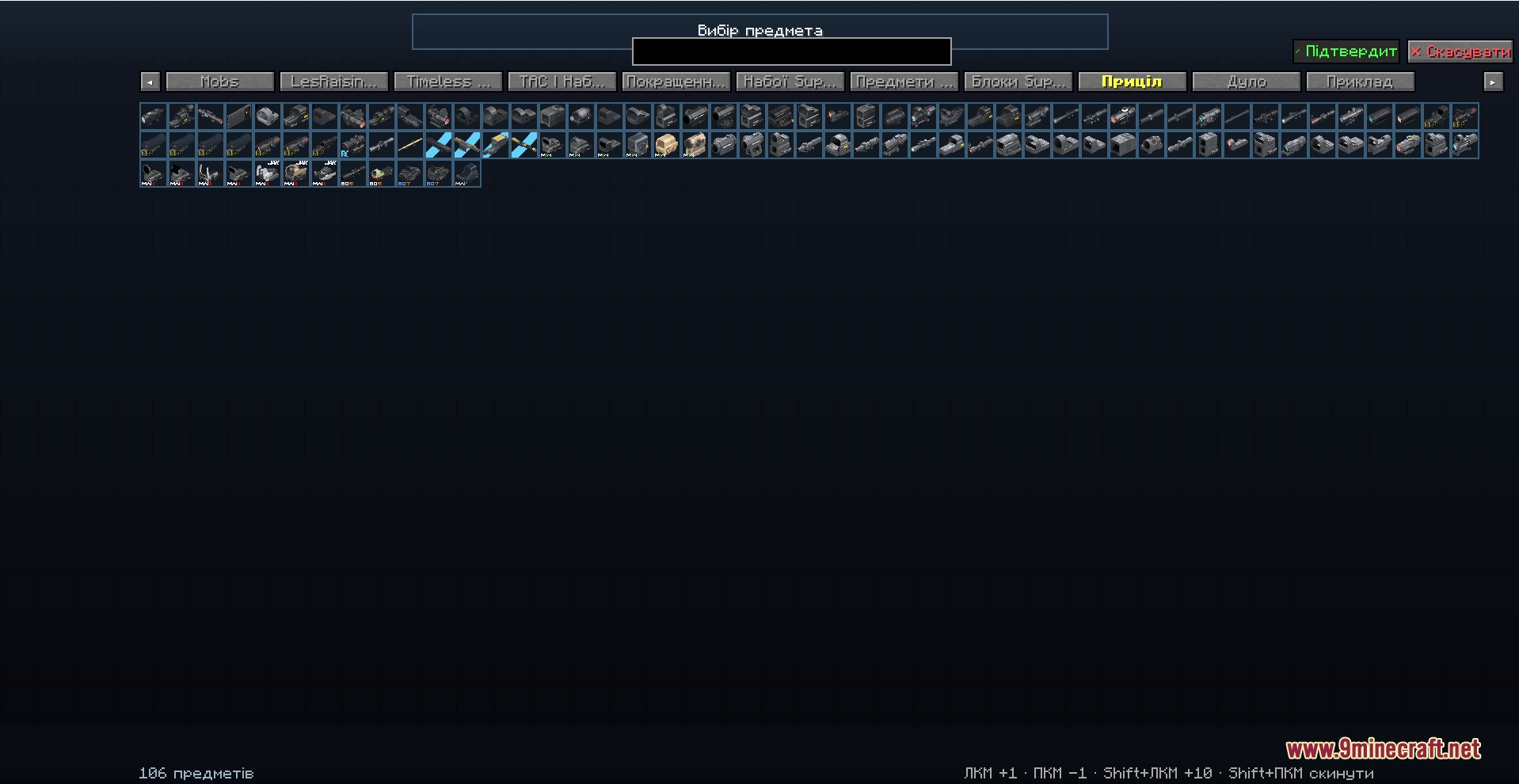Click the '106 предметів' item count text
Image resolution: width=1519 pixels, height=784 pixels.
tap(196, 773)
